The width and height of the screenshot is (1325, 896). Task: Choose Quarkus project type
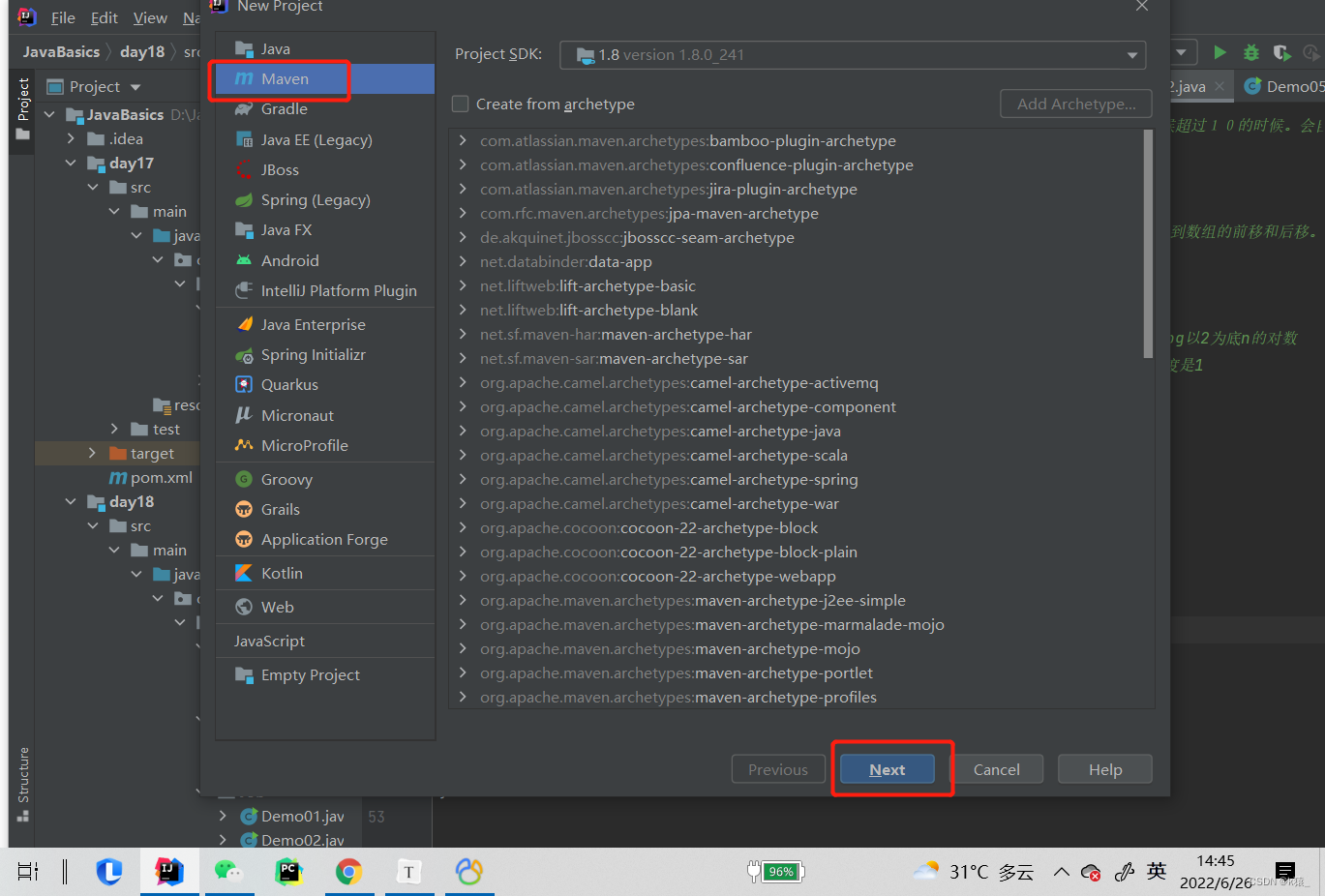pyautogui.click(x=325, y=384)
